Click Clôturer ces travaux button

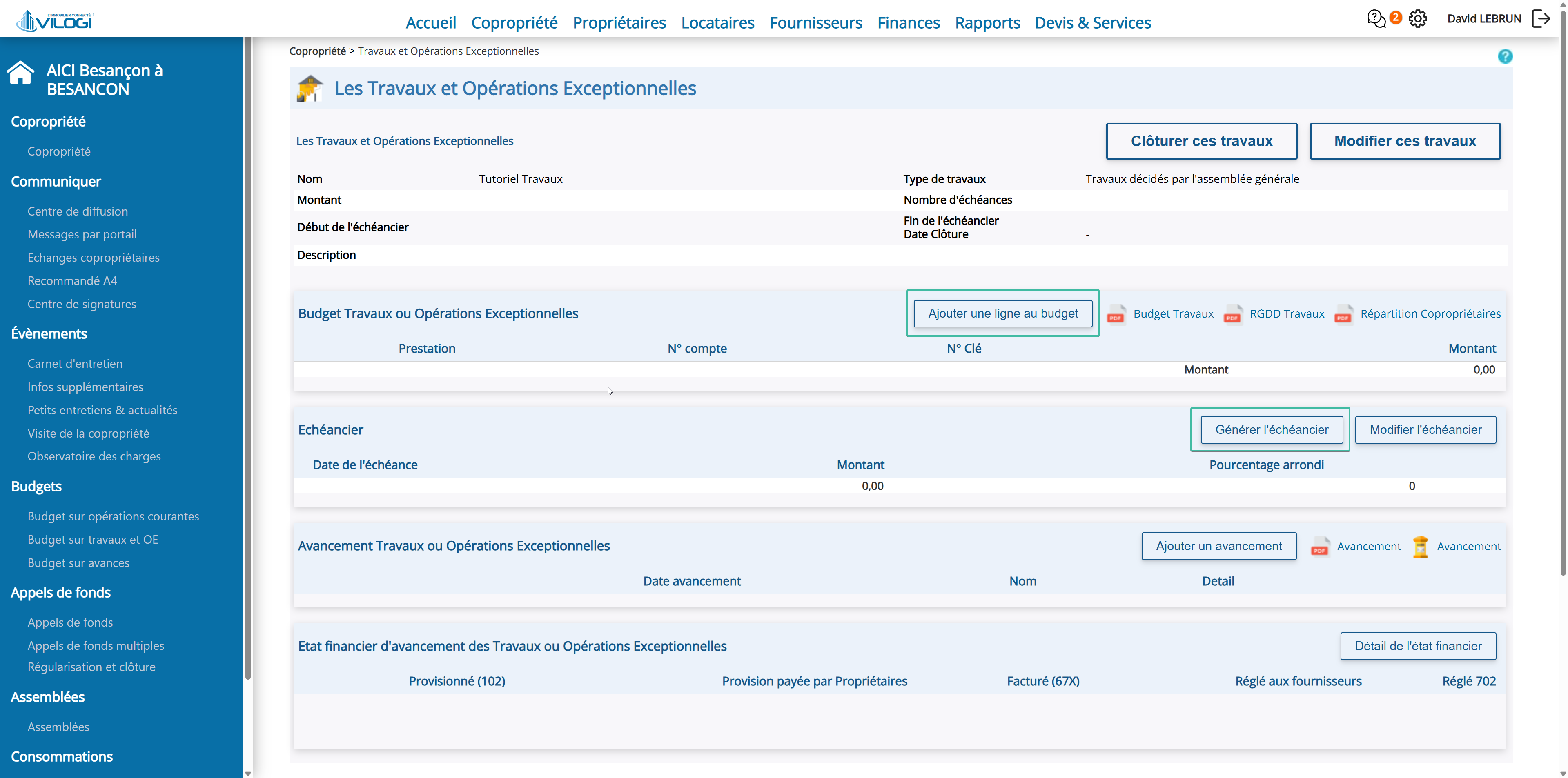click(1201, 141)
